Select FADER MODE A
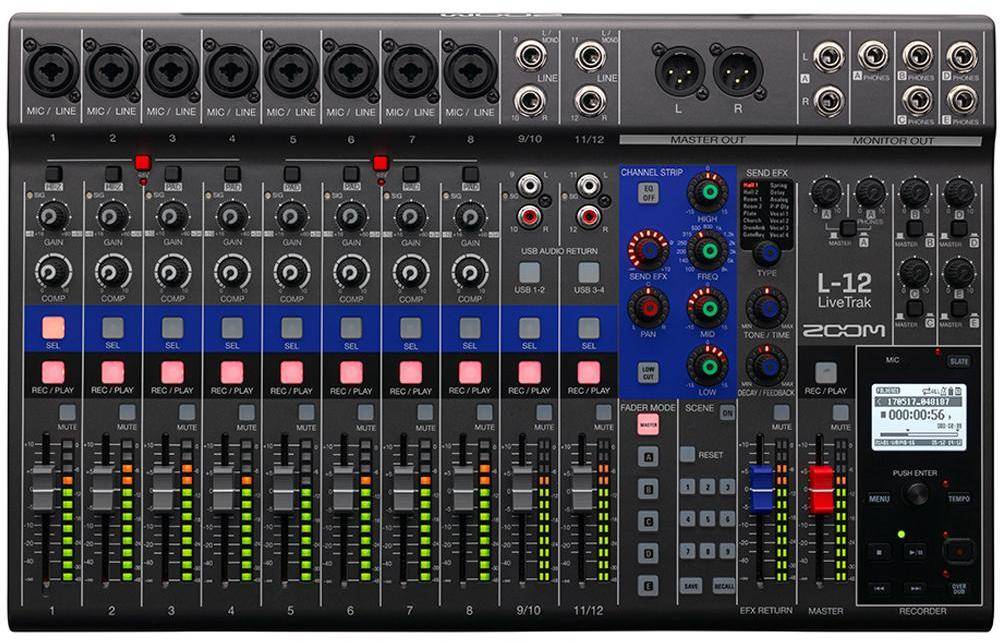 click(646, 457)
